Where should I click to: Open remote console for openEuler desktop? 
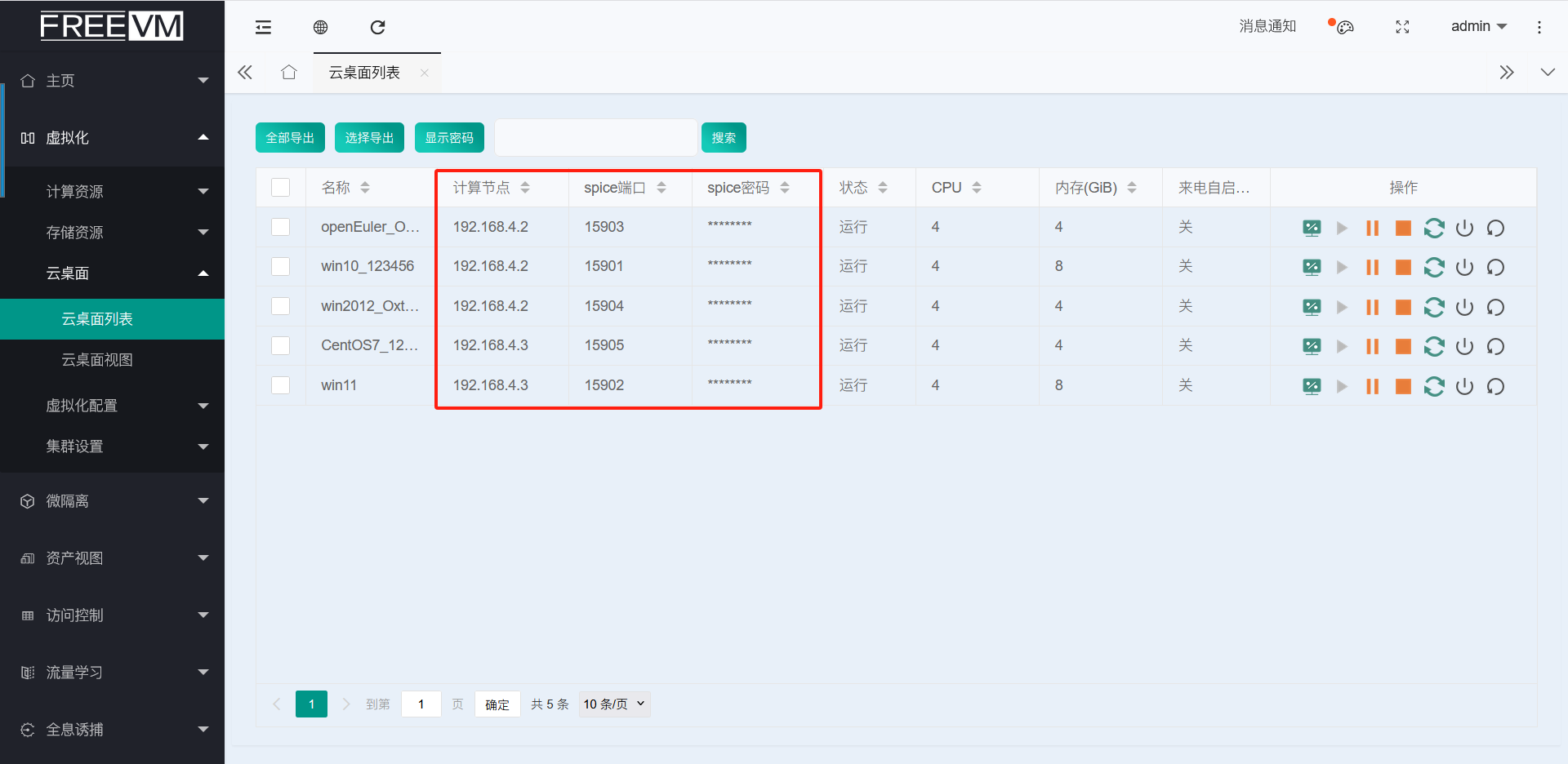(1312, 229)
